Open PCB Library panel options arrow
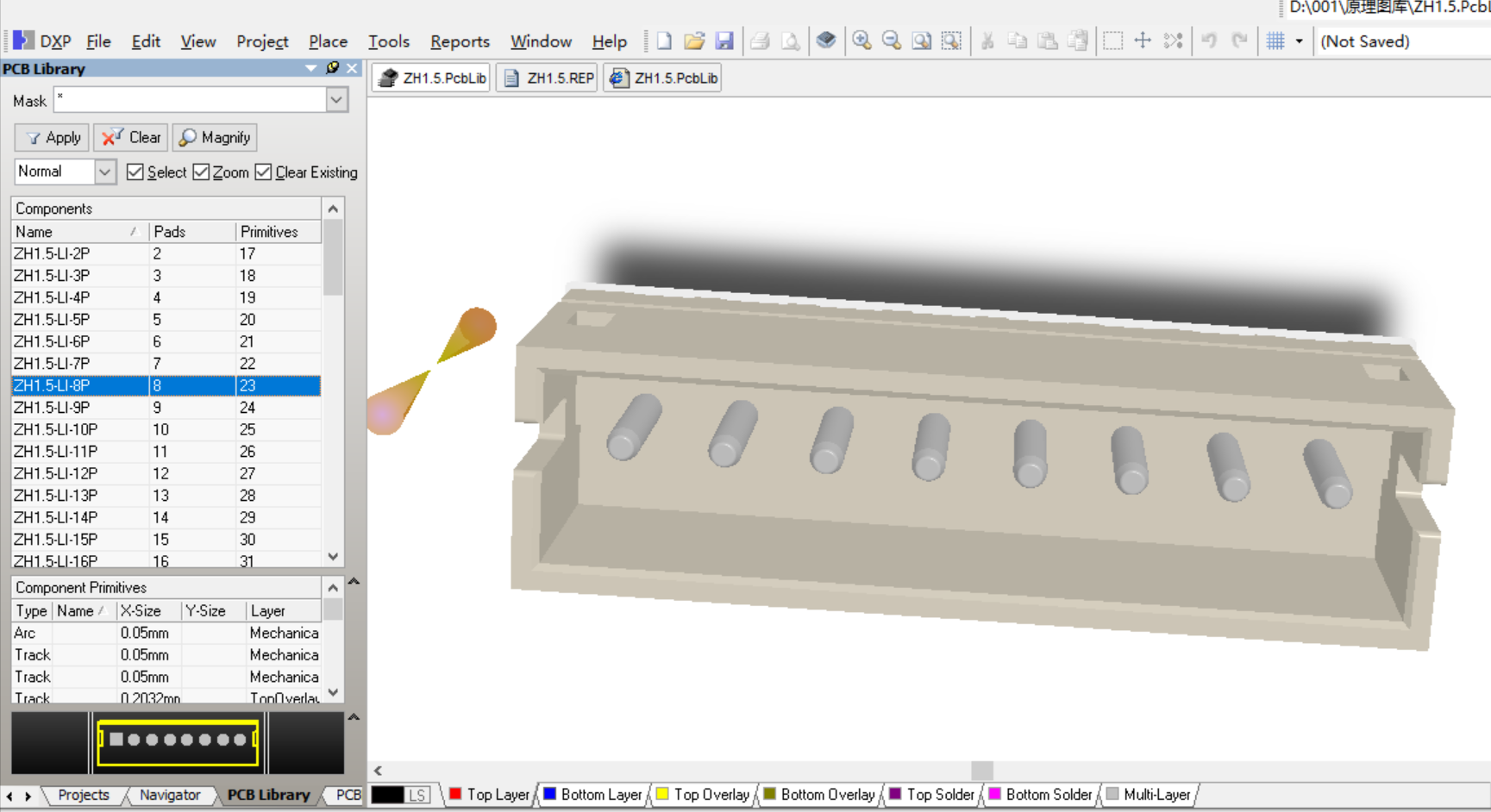 (311, 68)
